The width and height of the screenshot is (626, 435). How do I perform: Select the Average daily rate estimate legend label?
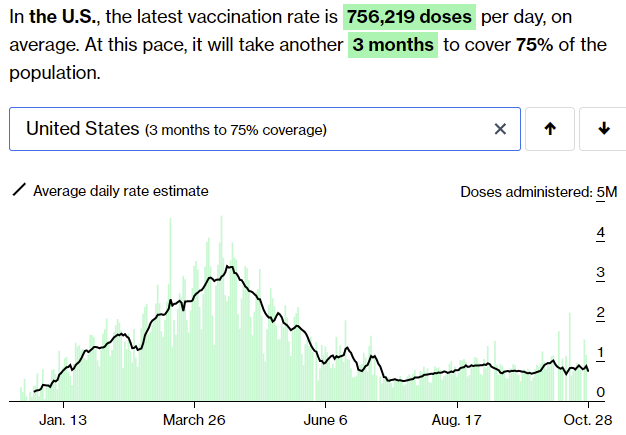coord(121,190)
